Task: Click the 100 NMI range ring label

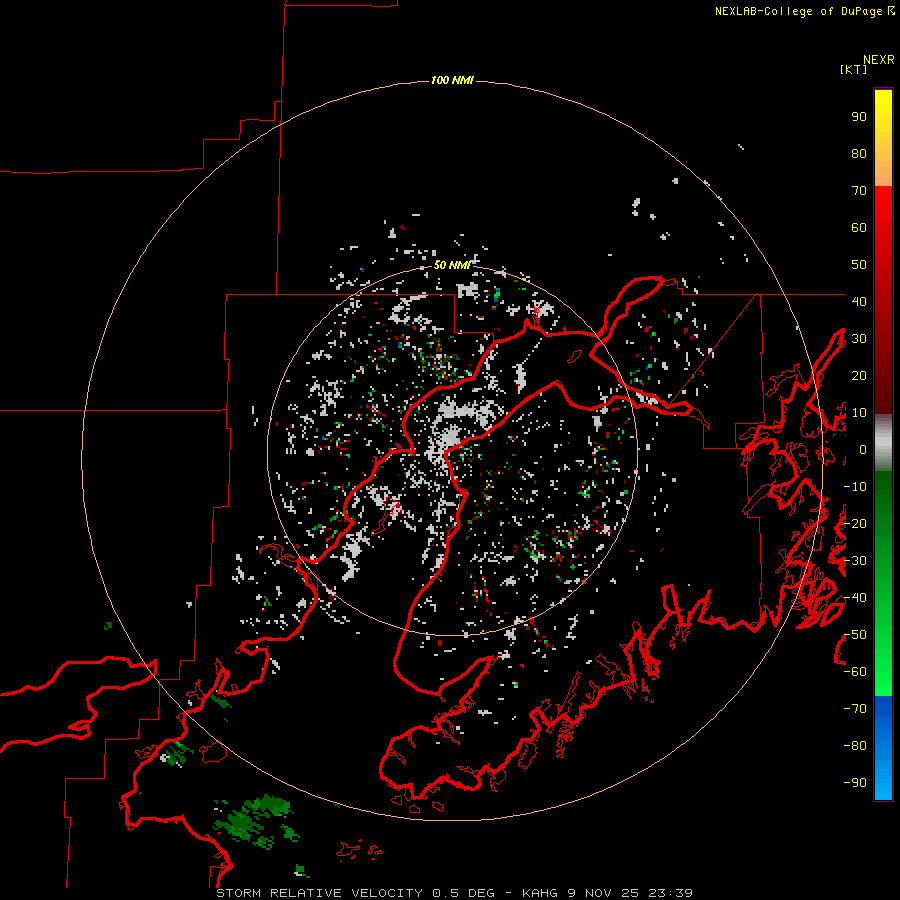Action: point(452,80)
